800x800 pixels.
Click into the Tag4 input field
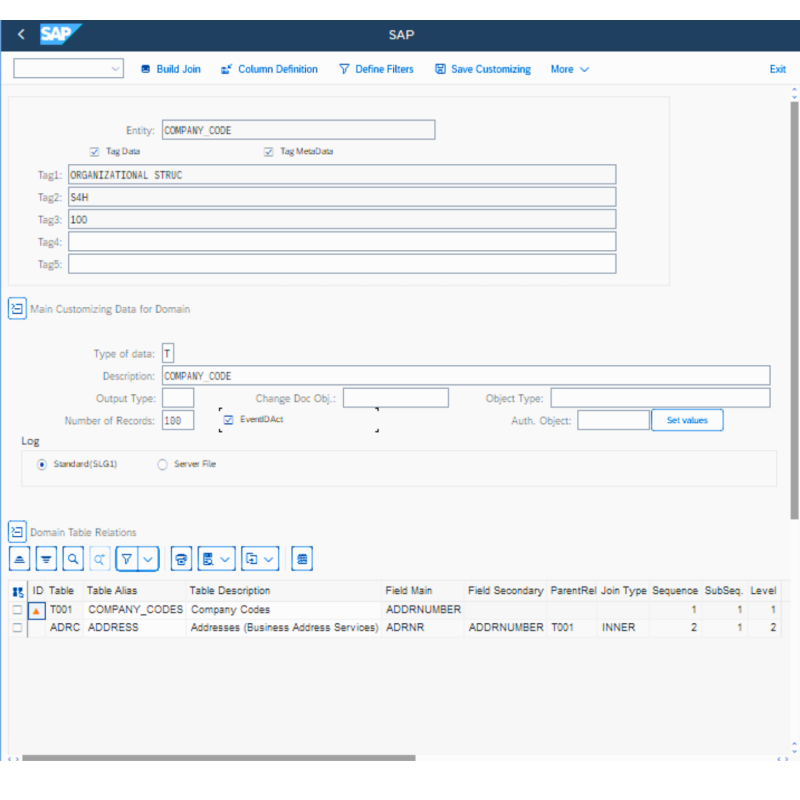(x=342, y=241)
